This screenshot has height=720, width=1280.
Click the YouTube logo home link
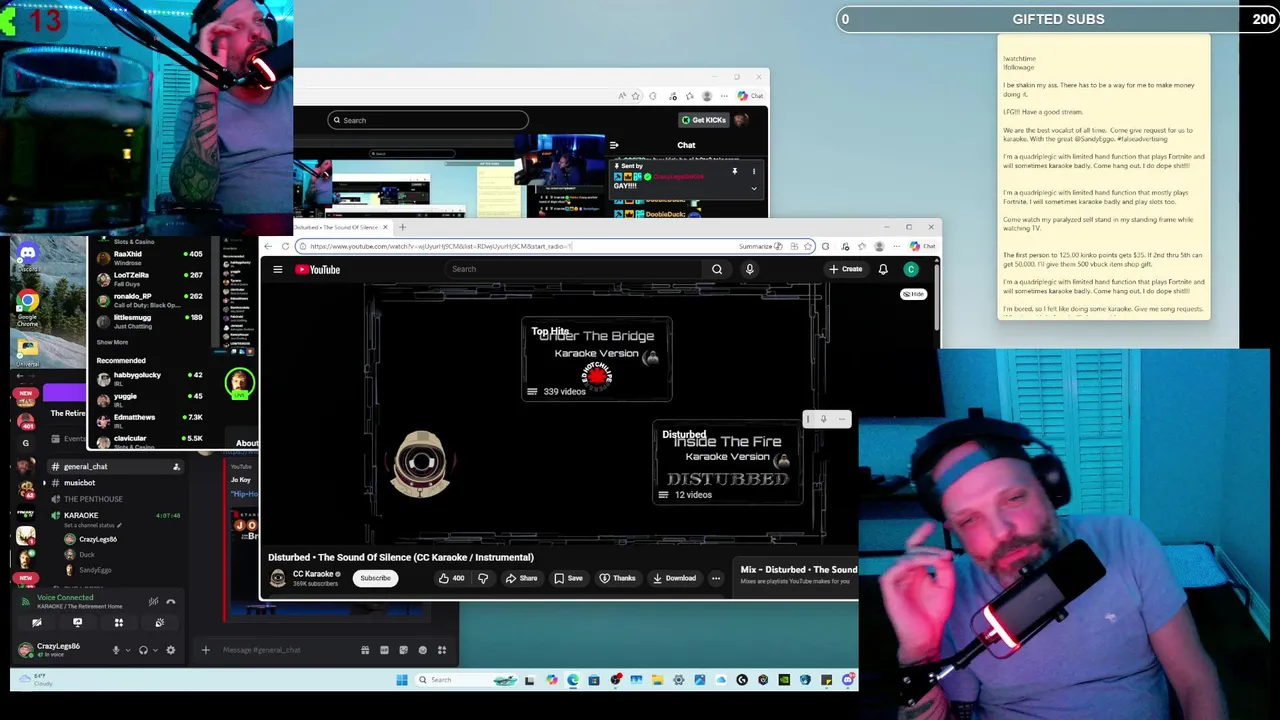click(317, 269)
